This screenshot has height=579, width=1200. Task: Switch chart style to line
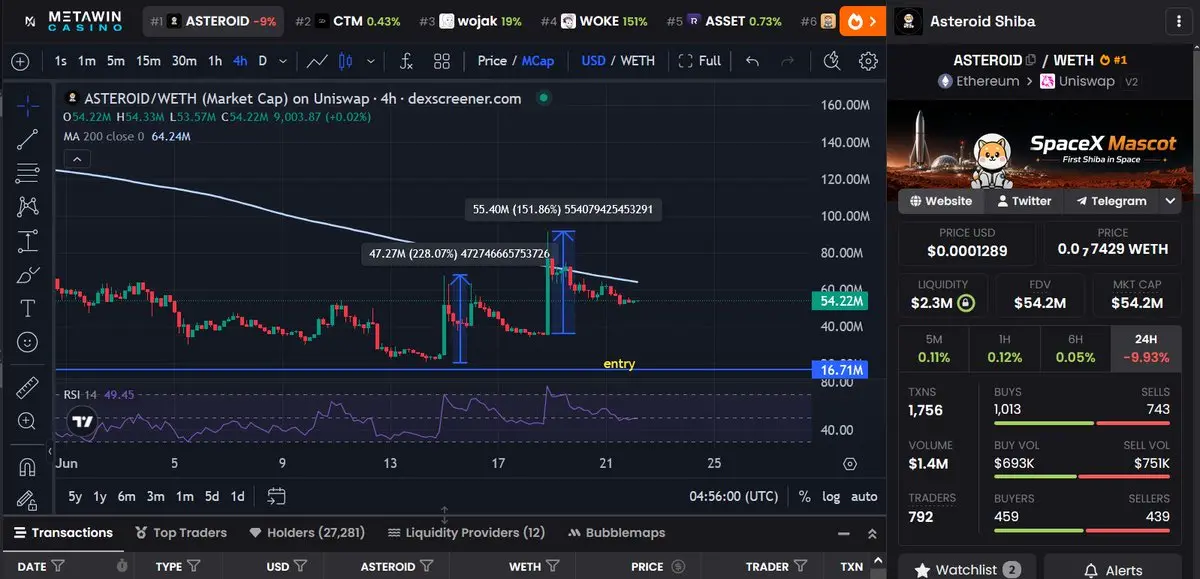[x=318, y=61]
